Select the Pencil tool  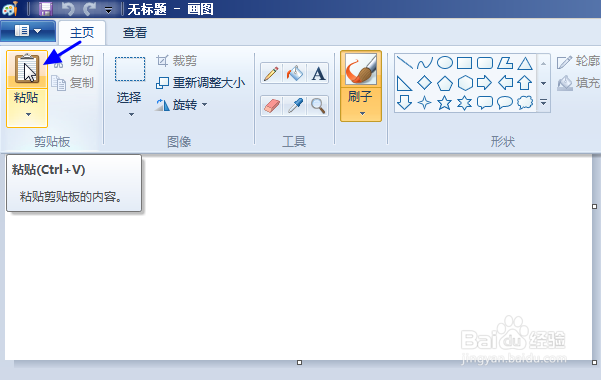point(271,73)
